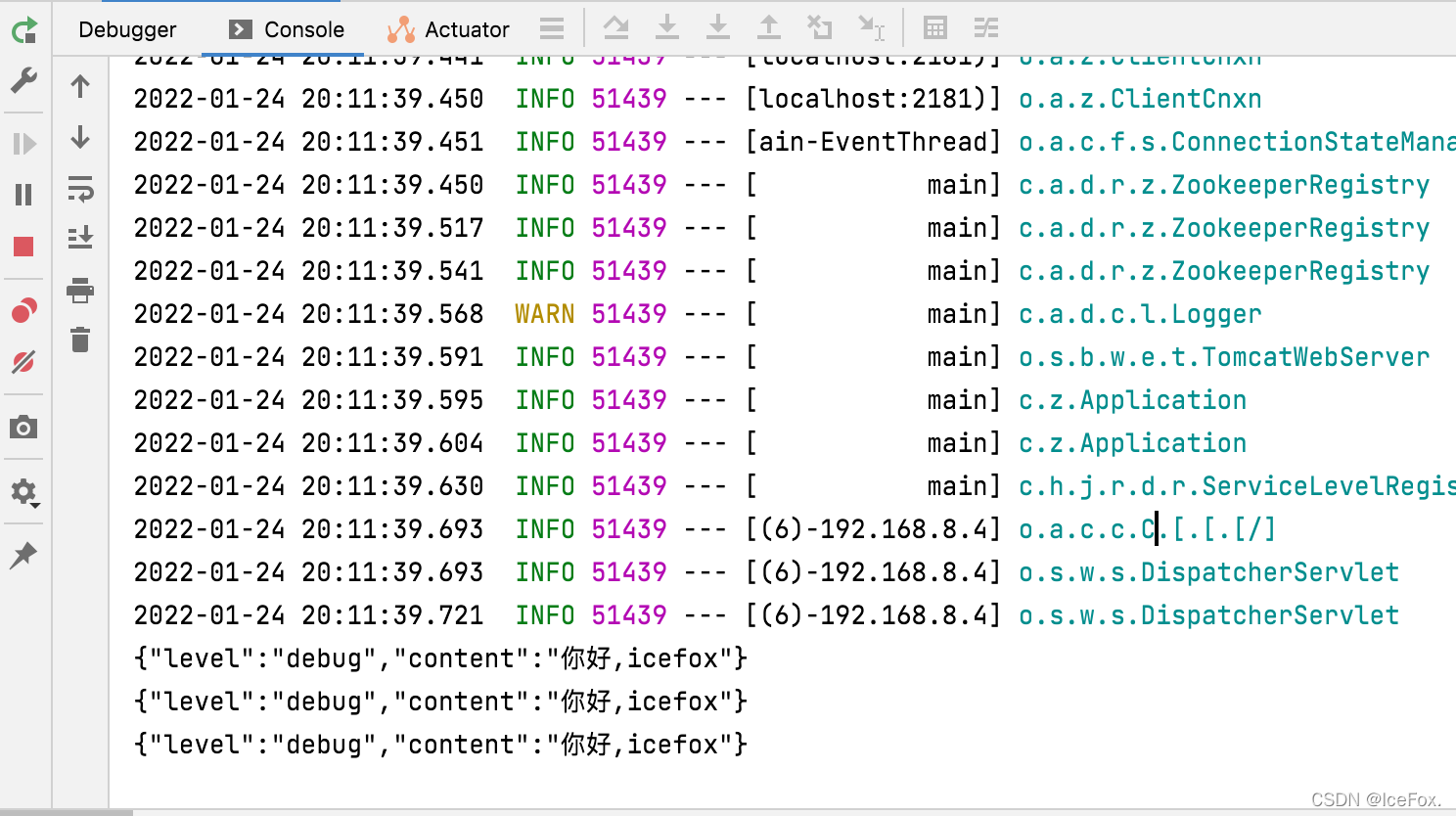Toggle soft-wrap for console output
Viewport: 1456px width, 816px height.
[80, 188]
